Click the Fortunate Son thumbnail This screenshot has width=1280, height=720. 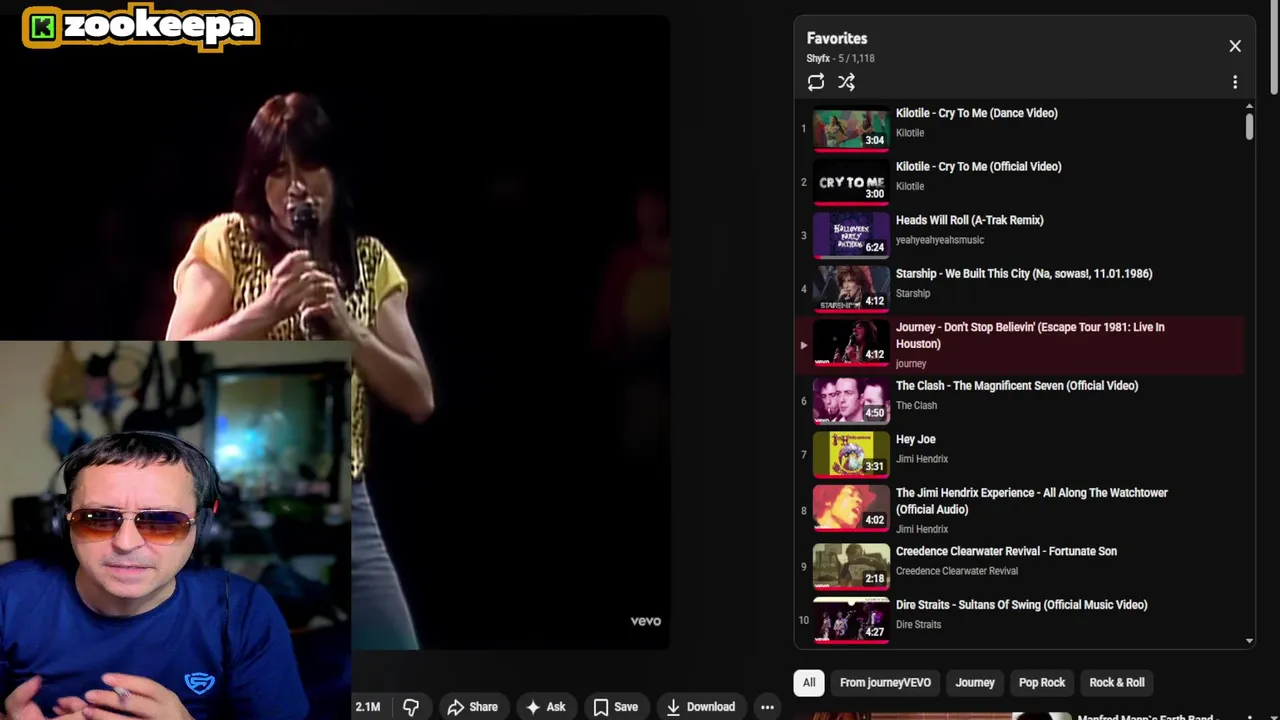851,566
